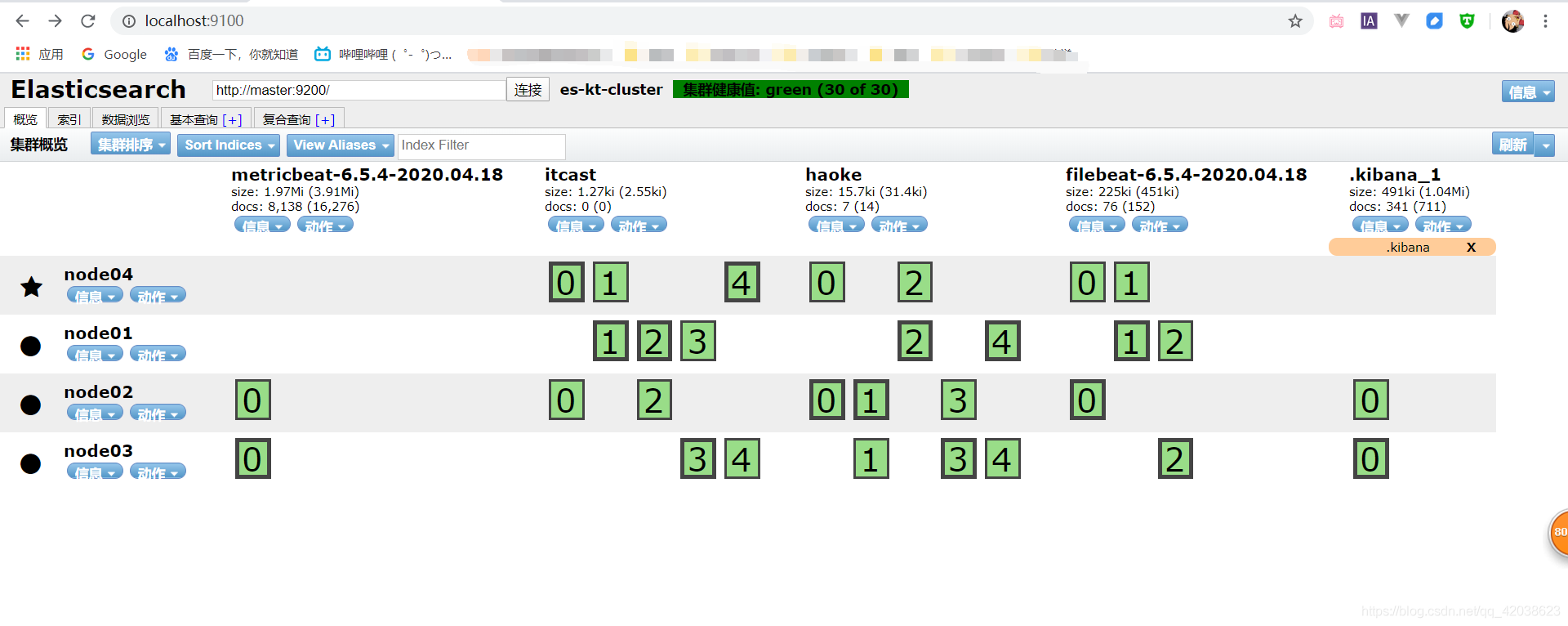Open the Chrome profile avatar

tap(1512, 21)
